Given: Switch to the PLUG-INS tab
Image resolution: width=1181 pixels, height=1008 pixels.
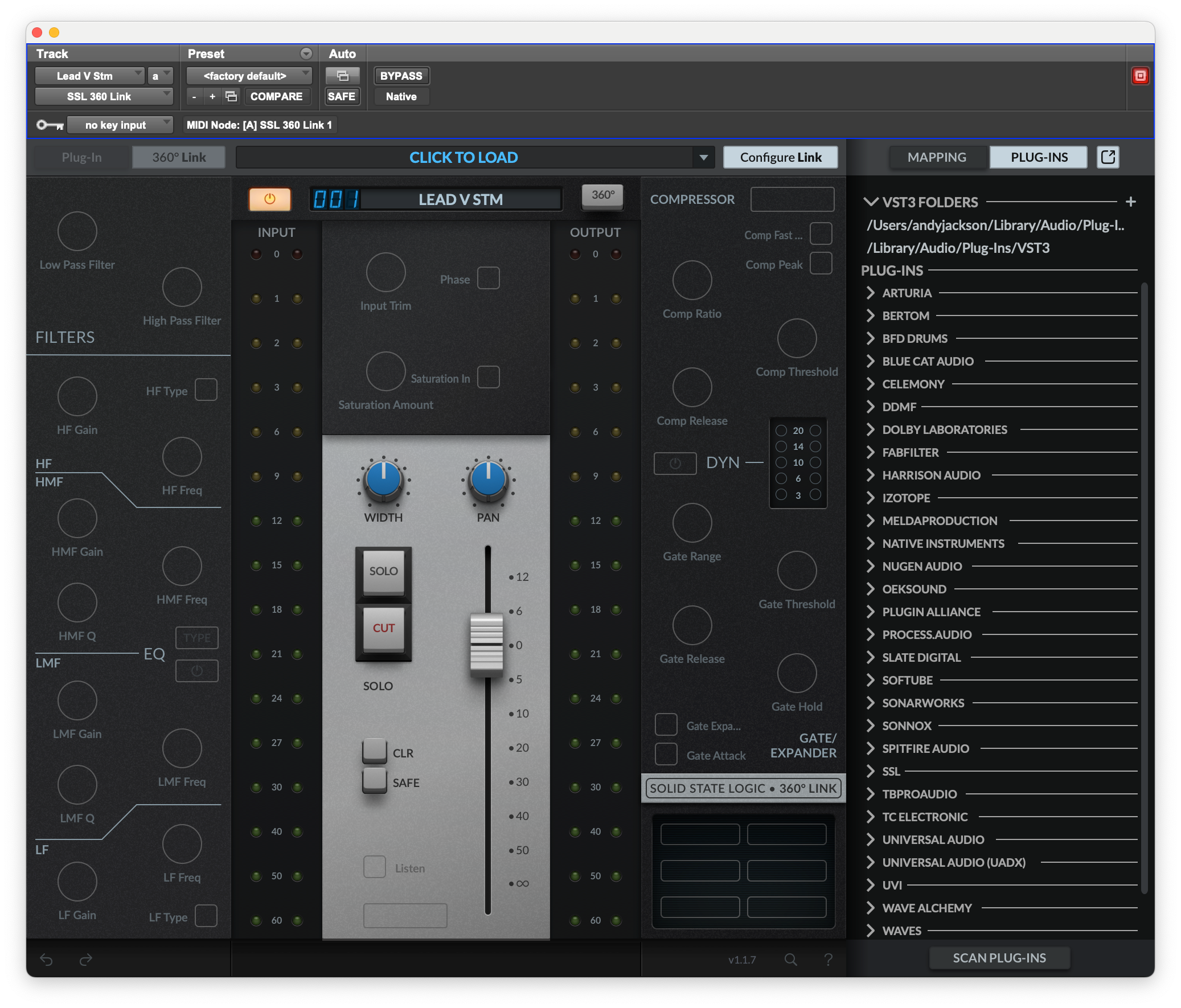Looking at the screenshot, I should click(1039, 157).
